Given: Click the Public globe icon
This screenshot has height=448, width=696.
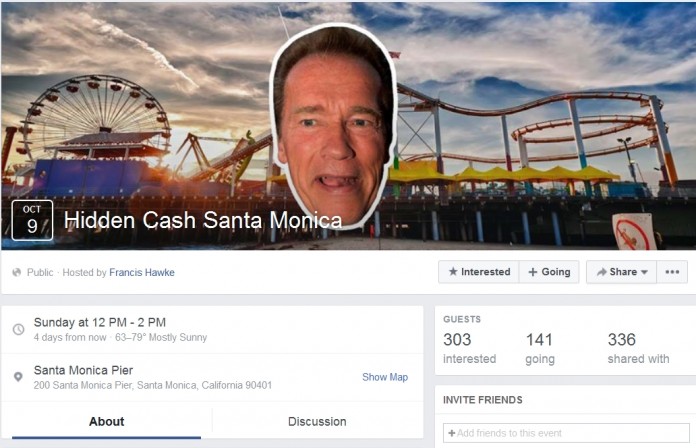Looking at the screenshot, I should pos(17,272).
